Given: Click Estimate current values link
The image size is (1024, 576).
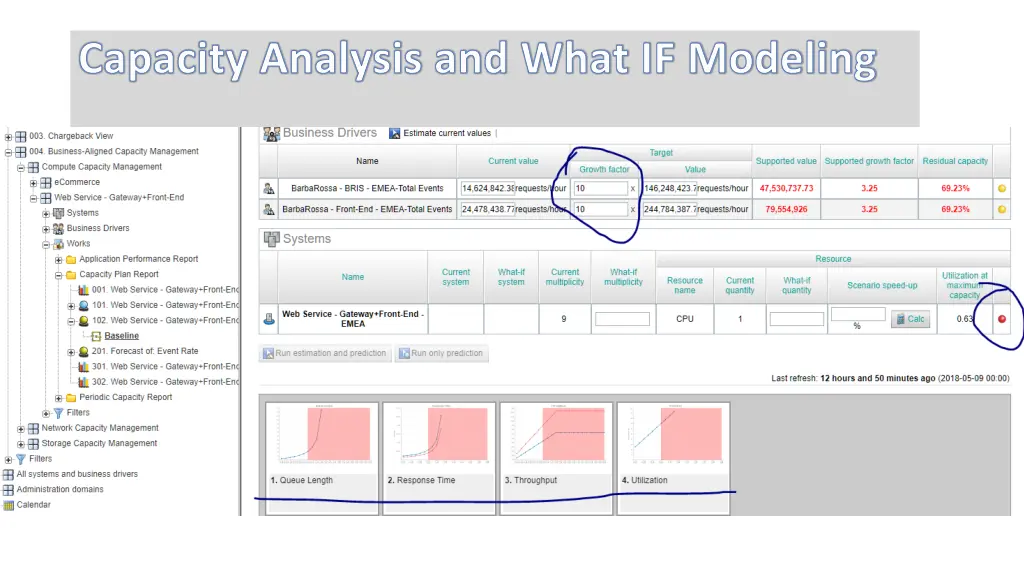Looking at the screenshot, I should (440, 133).
